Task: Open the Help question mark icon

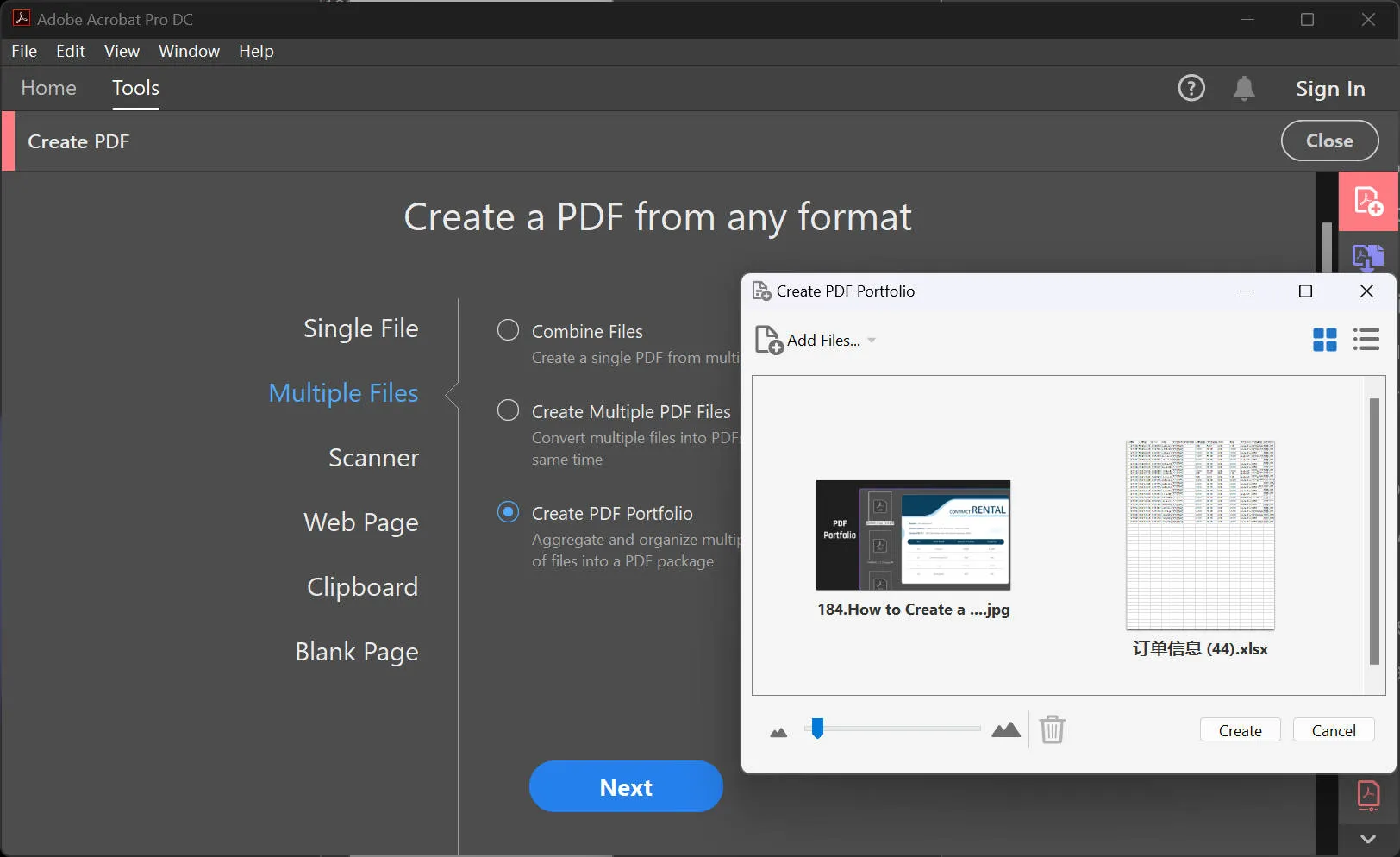Action: pyautogui.click(x=1191, y=88)
